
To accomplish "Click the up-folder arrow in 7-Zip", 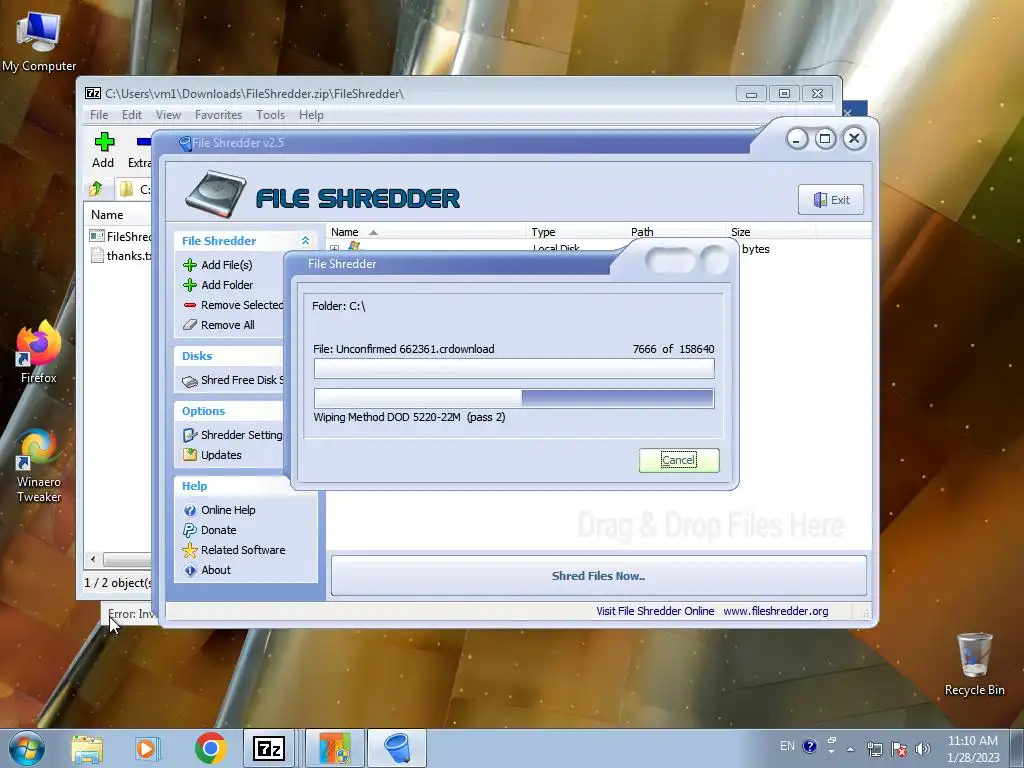I will click(95, 189).
